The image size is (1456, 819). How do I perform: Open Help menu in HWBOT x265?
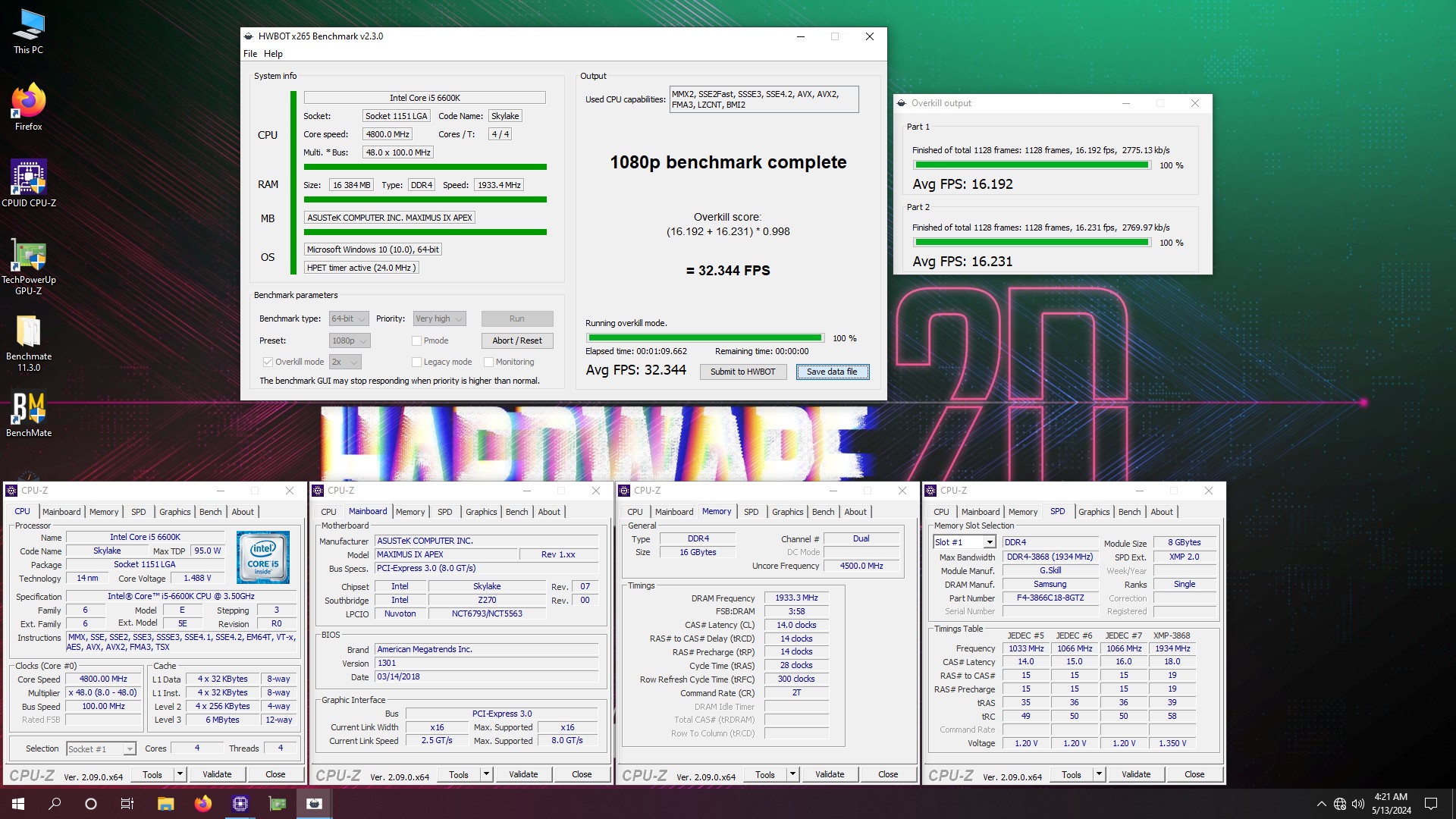click(273, 54)
